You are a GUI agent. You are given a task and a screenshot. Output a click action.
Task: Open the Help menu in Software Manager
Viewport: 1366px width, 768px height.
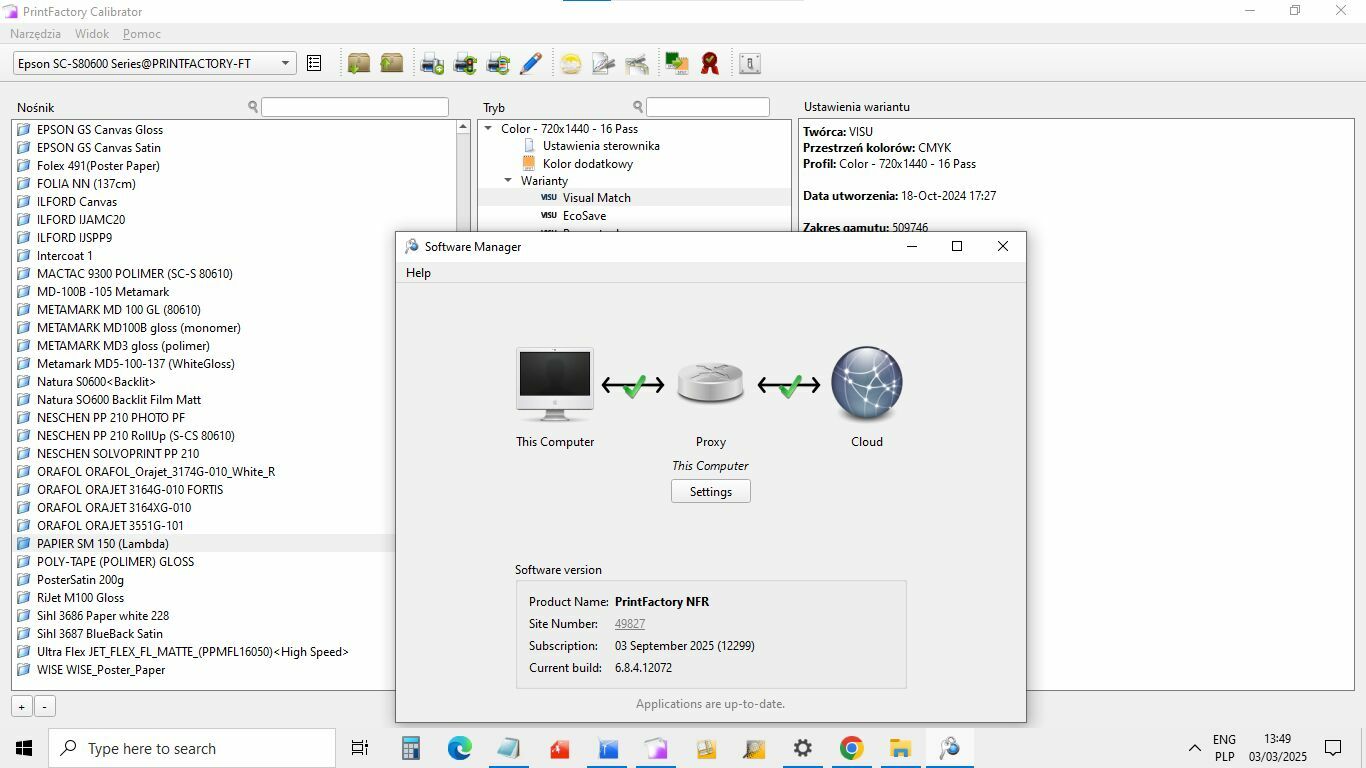coord(418,273)
